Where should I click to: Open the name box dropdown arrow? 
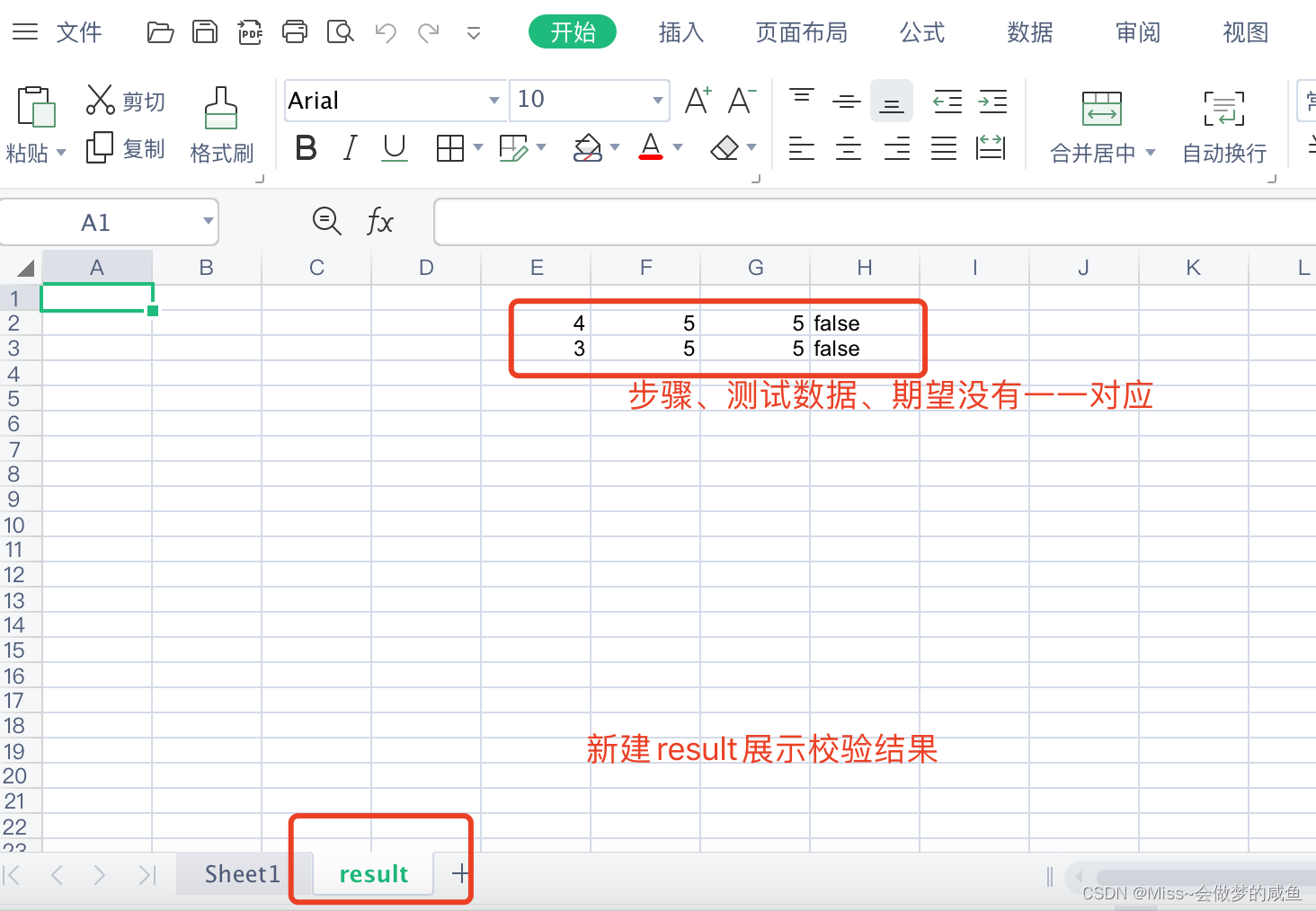pos(208,221)
